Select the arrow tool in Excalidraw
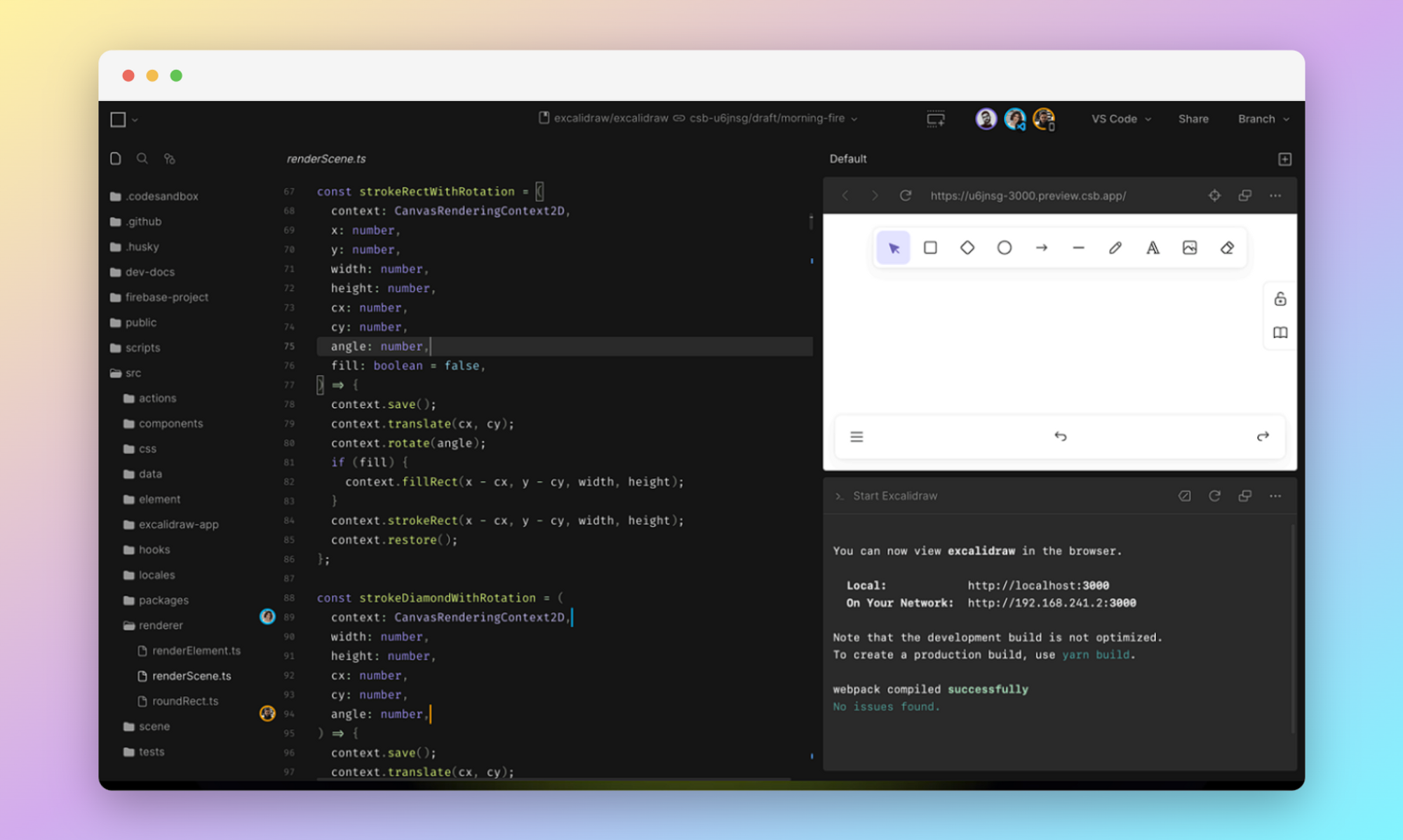The width and height of the screenshot is (1403, 840). click(x=1040, y=248)
